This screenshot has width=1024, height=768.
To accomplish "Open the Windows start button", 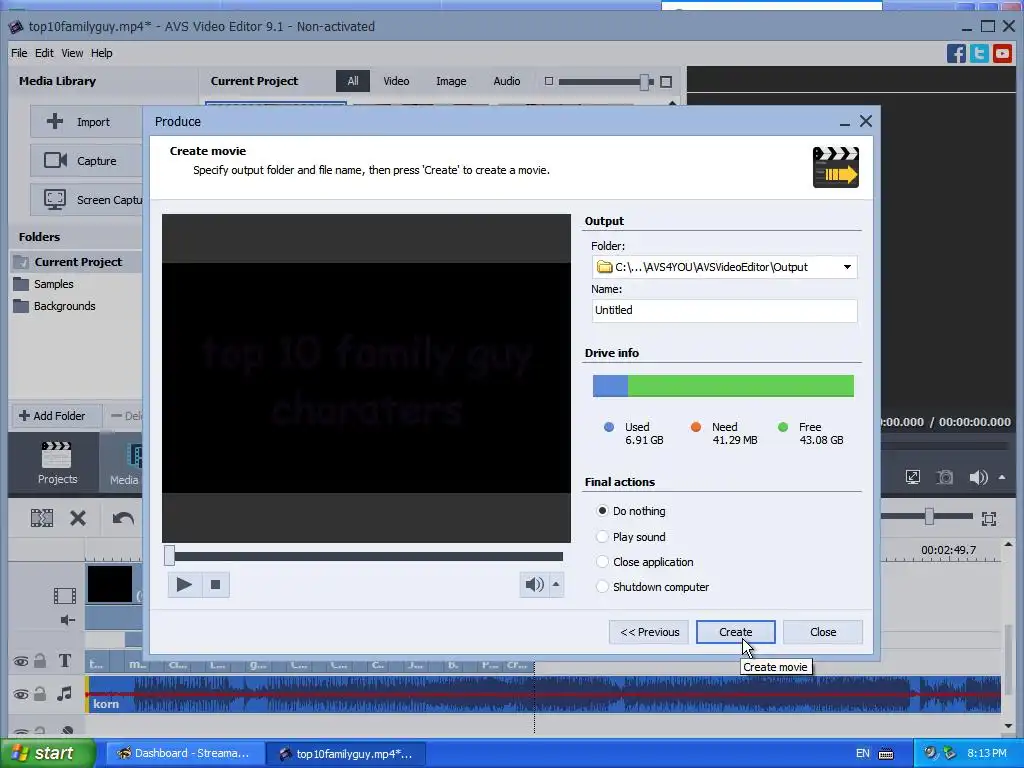I will point(48,753).
